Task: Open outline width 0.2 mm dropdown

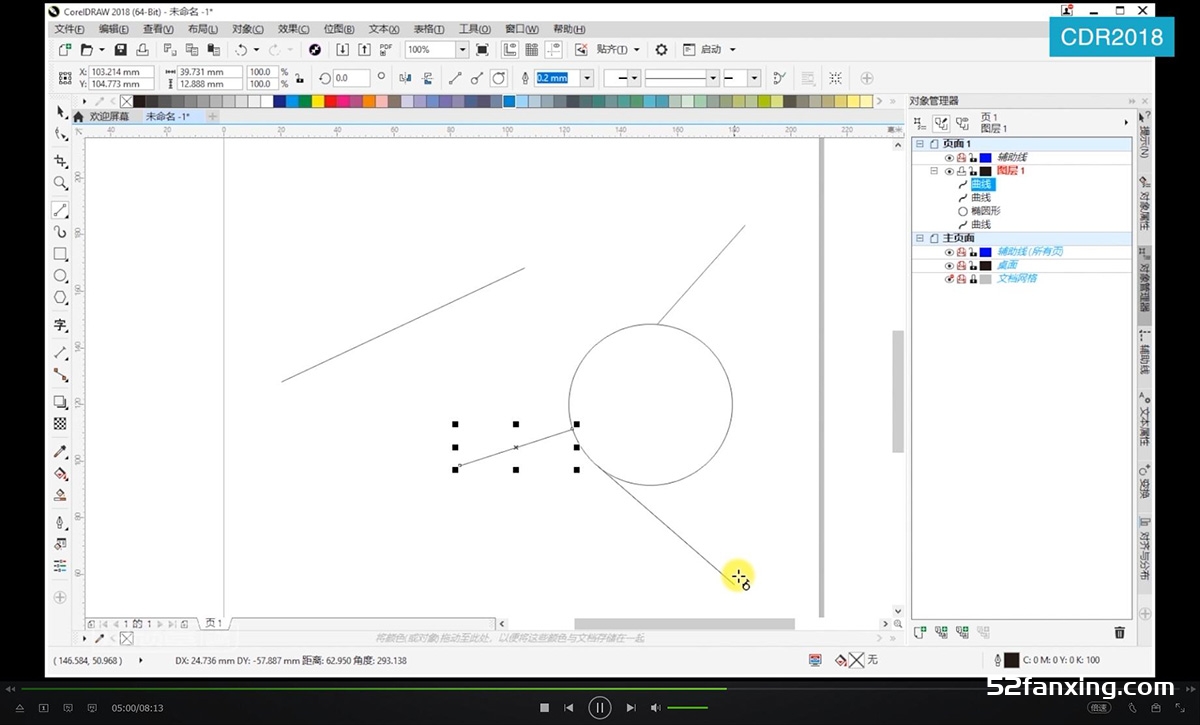Action: click(586, 78)
